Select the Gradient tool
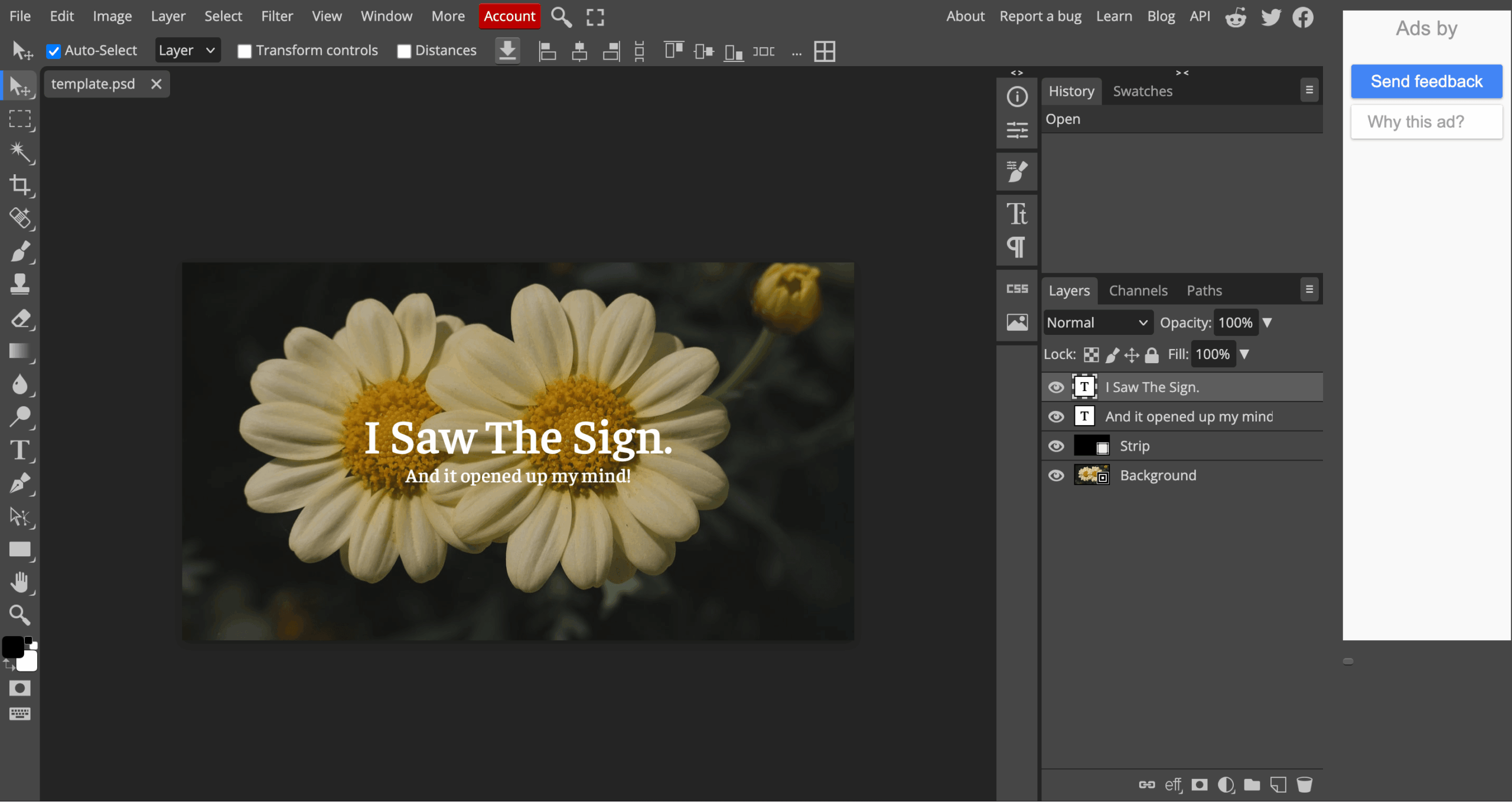 (20, 352)
